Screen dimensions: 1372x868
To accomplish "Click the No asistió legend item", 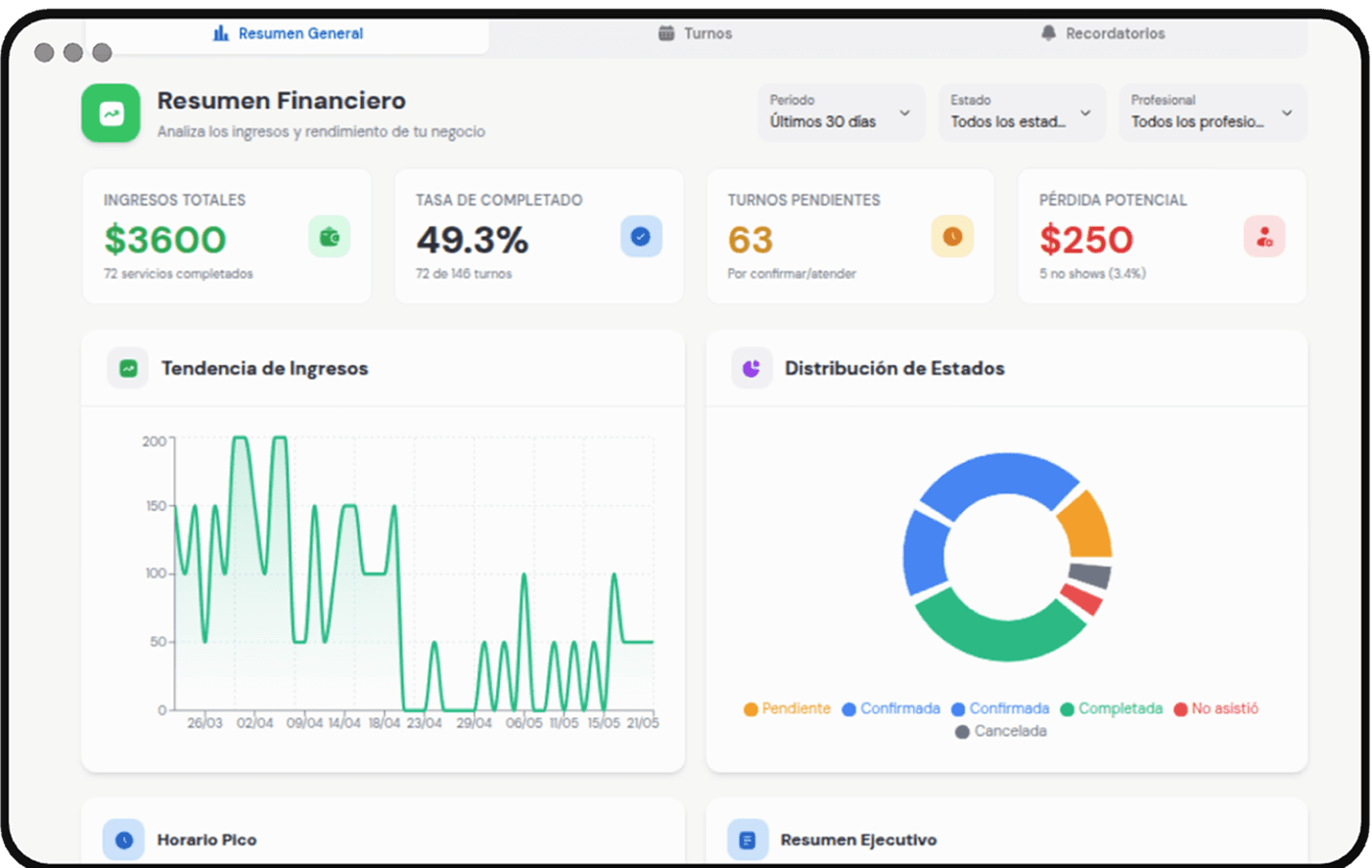I will coord(1216,708).
